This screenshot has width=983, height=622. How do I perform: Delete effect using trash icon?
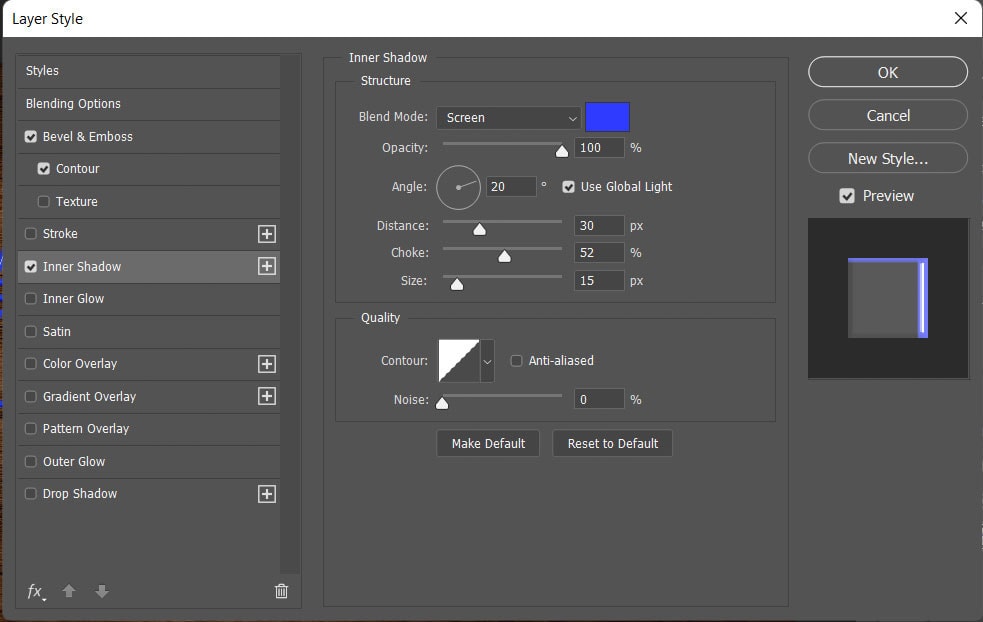click(281, 591)
